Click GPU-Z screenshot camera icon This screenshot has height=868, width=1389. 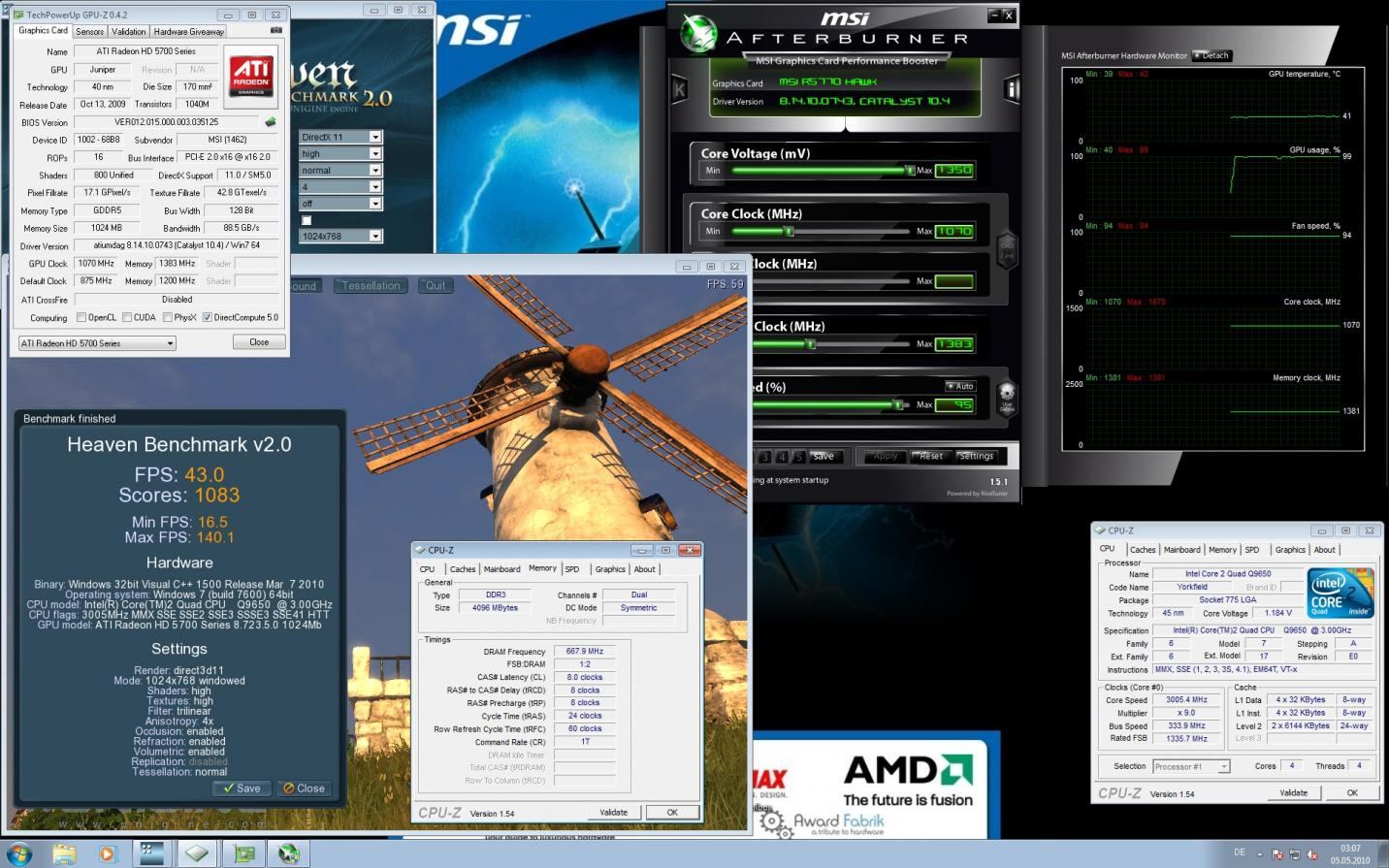(x=276, y=31)
